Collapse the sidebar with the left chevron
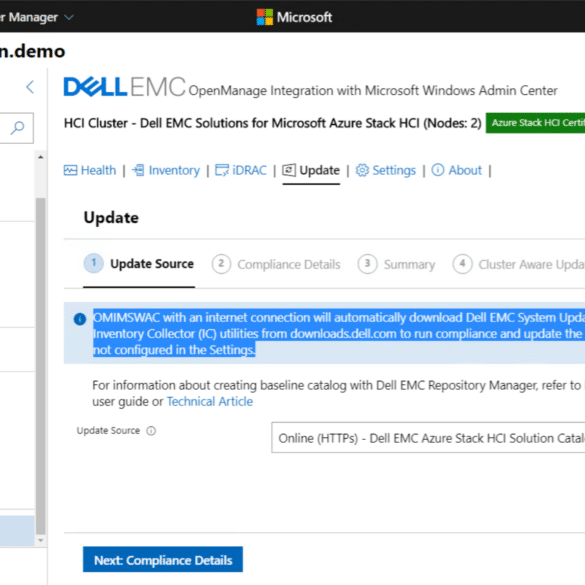The height and width of the screenshot is (585, 585). coord(30,87)
